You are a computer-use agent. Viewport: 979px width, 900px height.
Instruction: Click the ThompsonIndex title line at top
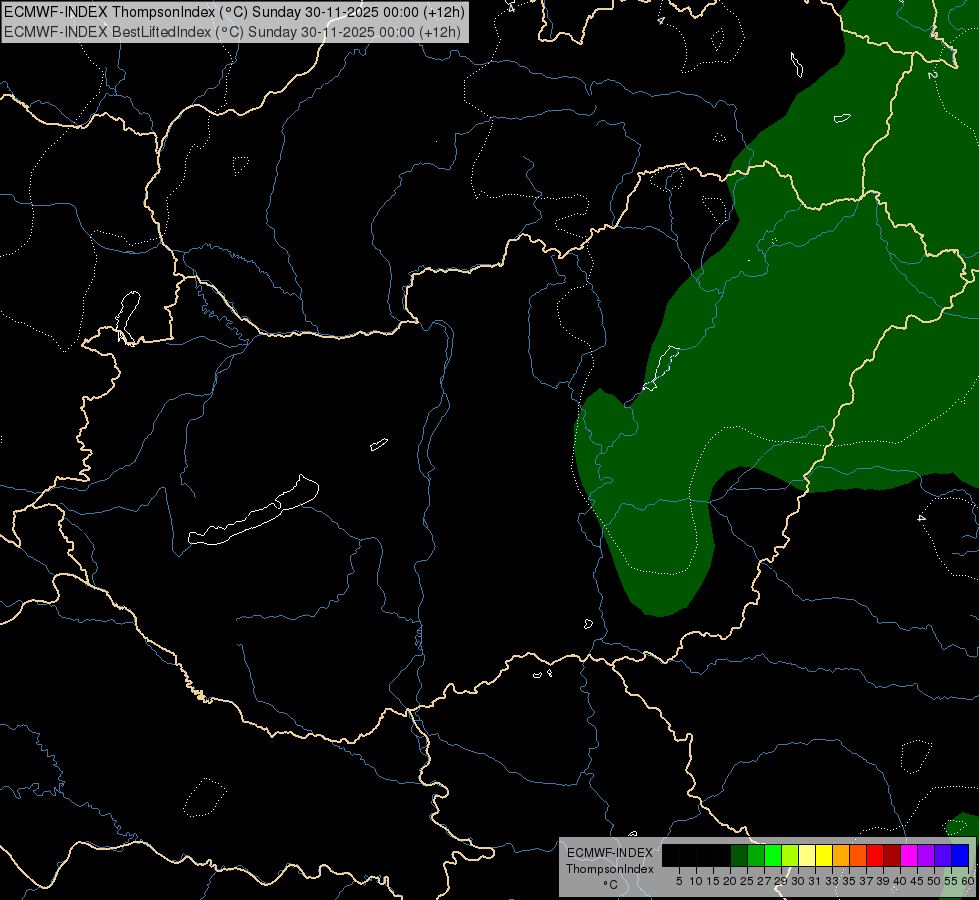(234, 12)
